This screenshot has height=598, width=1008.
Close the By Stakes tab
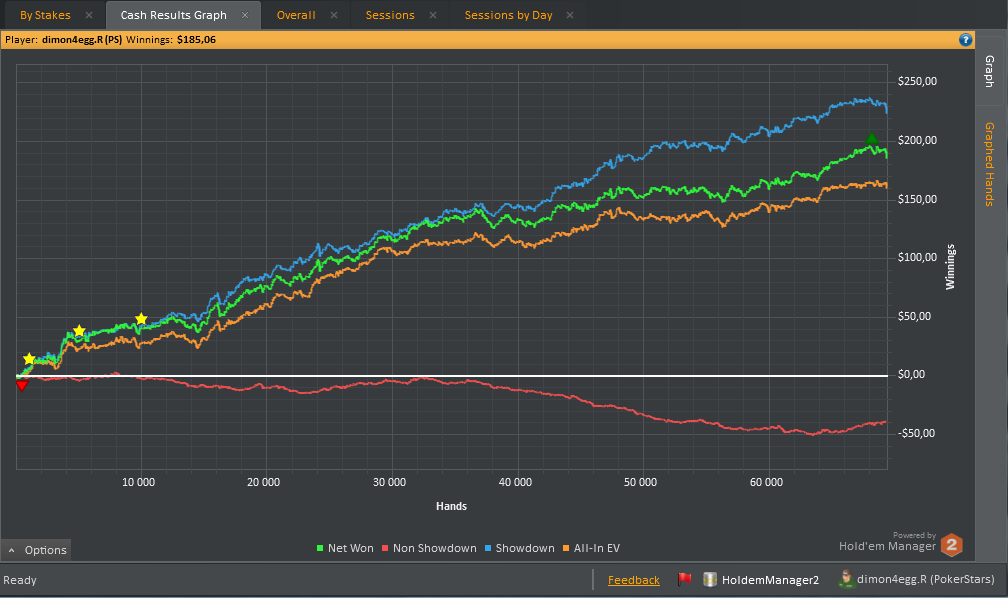point(89,15)
